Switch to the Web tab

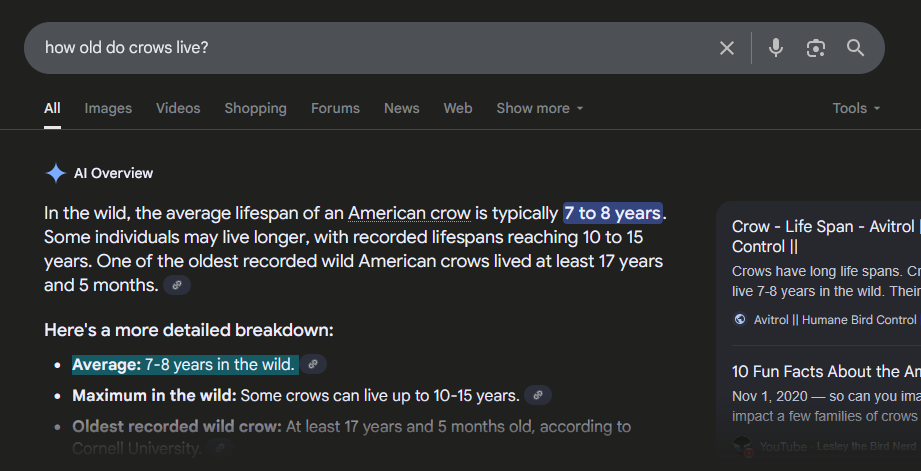click(458, 109)
